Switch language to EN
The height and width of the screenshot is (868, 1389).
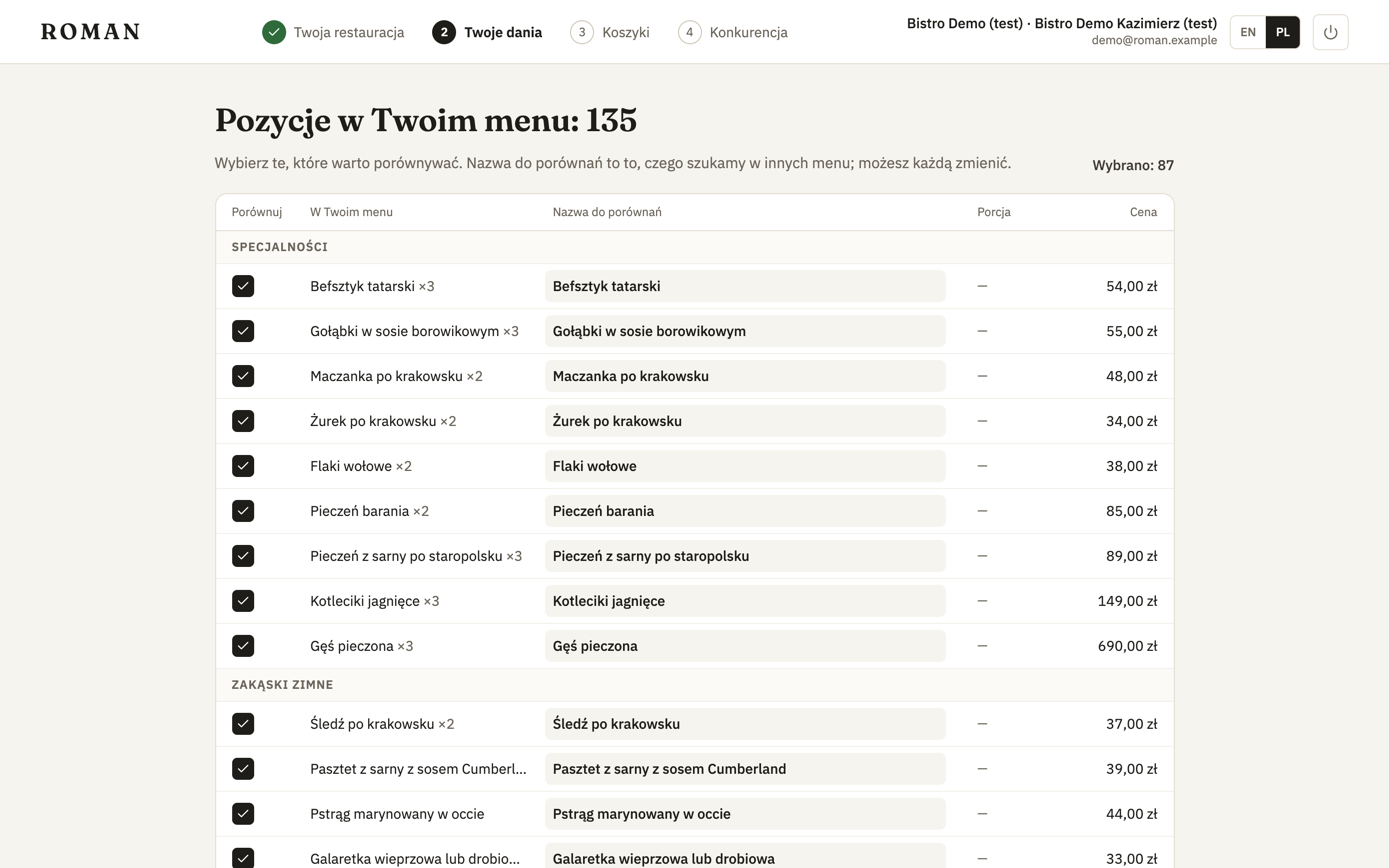click(x=1248, y=32)
